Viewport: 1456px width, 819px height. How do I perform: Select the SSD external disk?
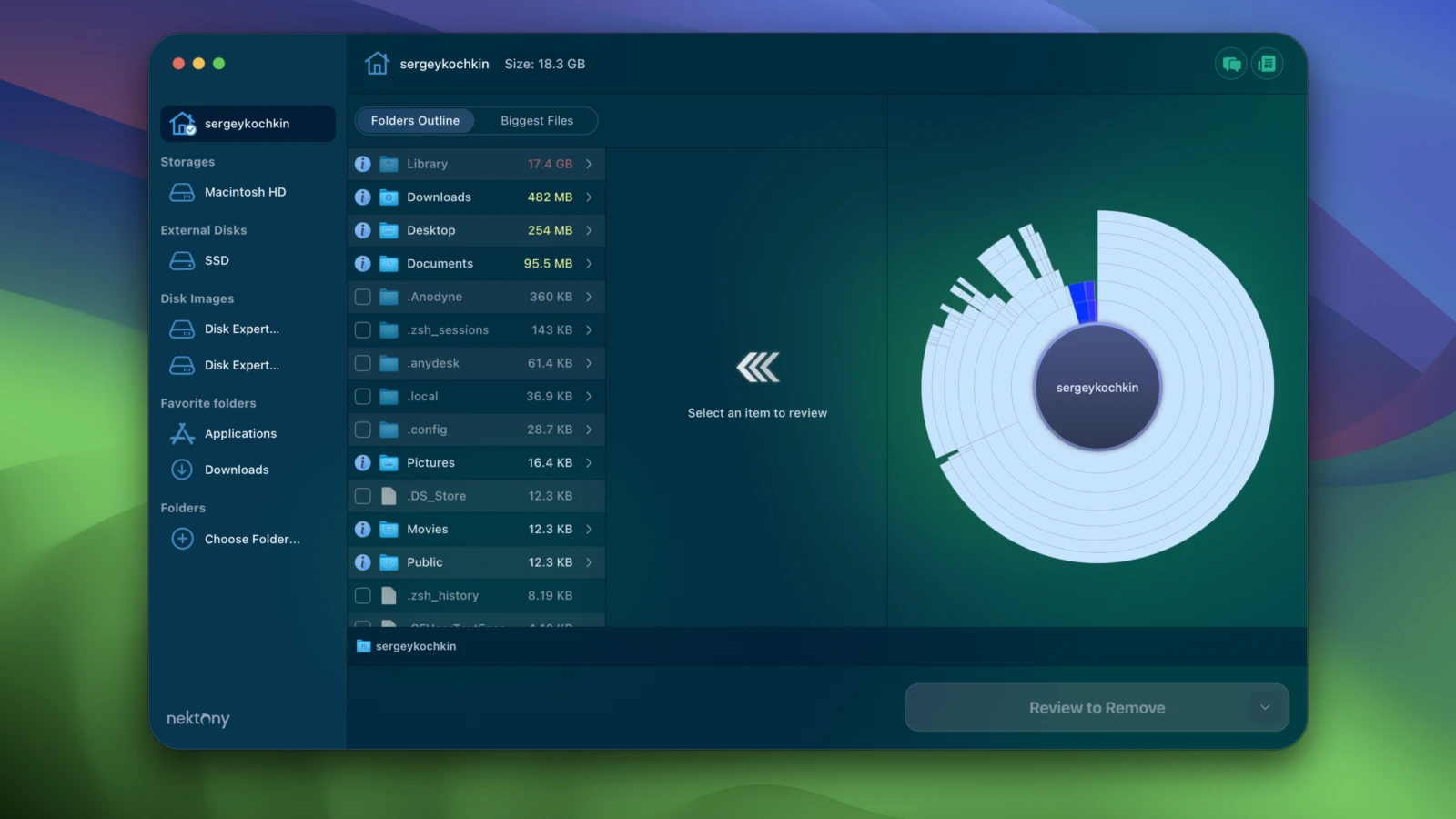[217, 260]
